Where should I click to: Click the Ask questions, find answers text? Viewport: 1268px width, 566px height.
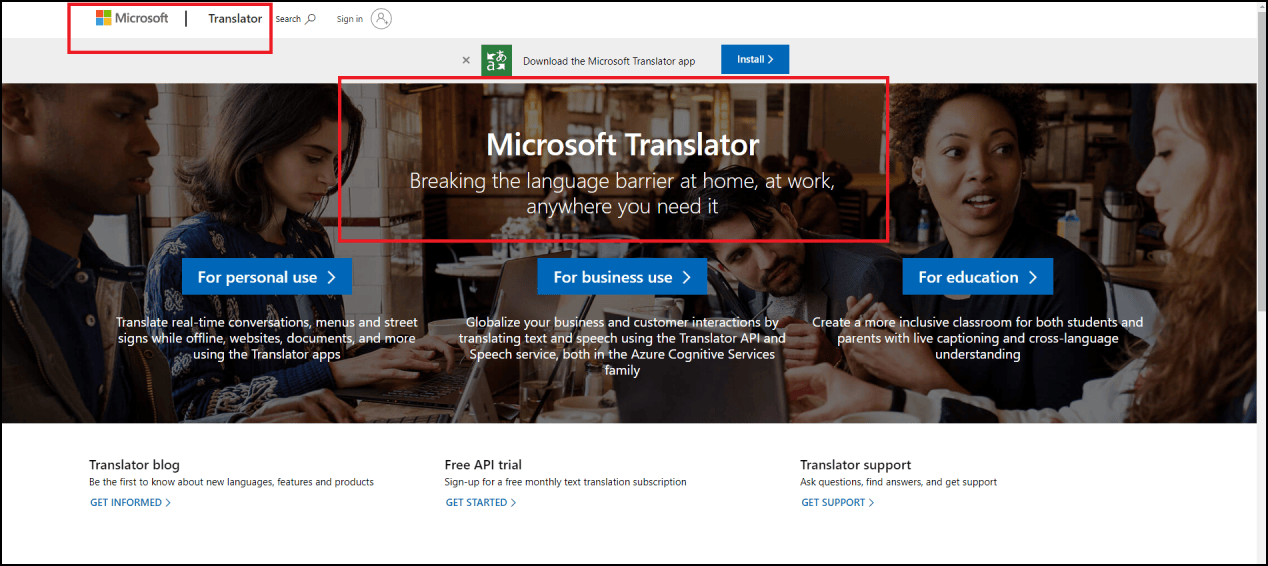(898, 482)
